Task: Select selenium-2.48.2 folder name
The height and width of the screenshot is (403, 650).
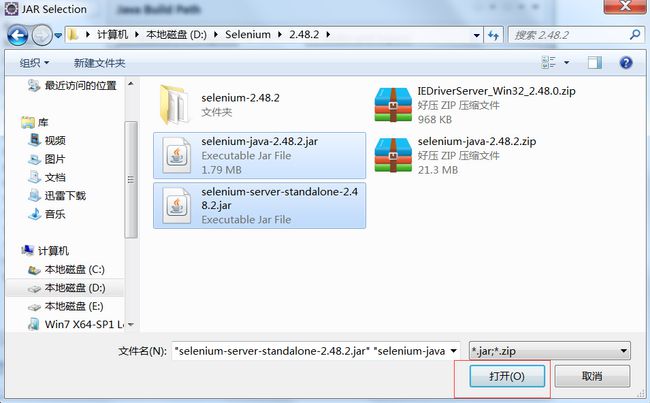Action: 240,98
